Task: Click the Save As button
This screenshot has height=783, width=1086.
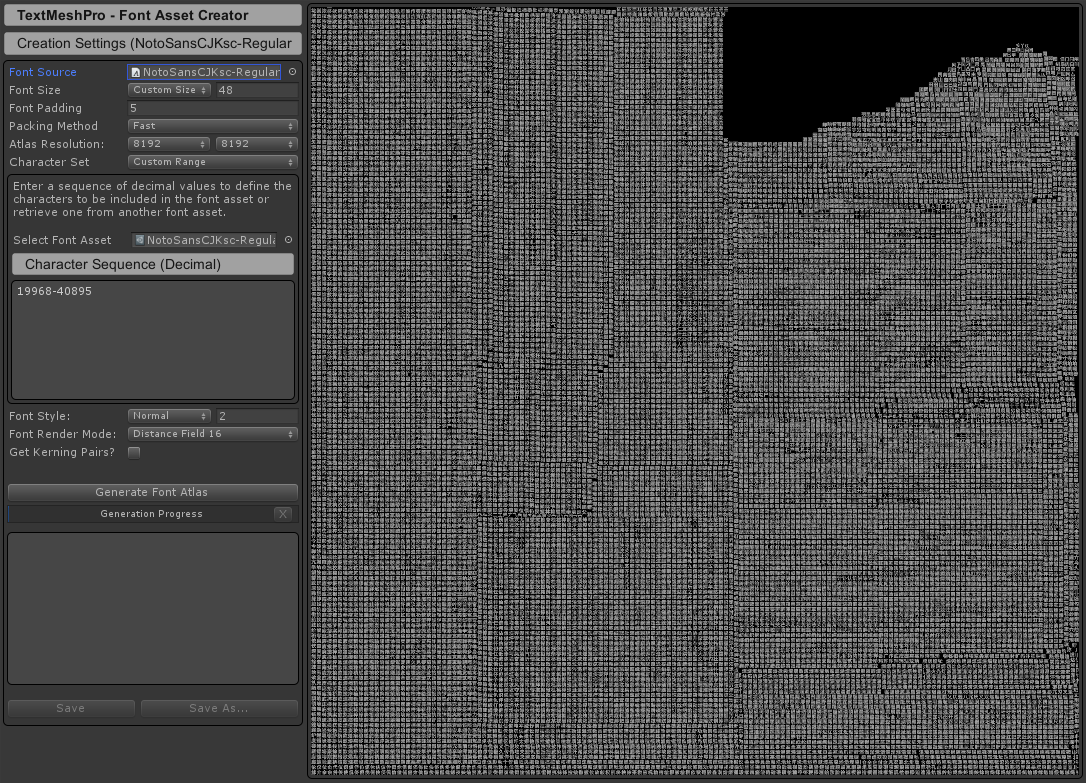Action: point(219,708)
